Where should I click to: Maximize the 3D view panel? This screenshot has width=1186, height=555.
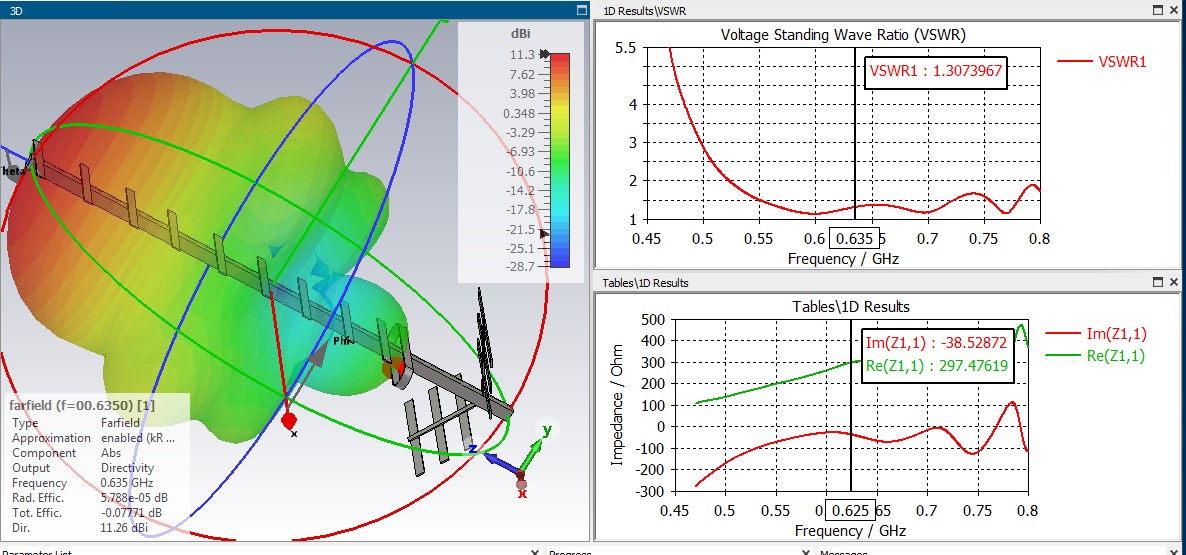pyautogui.click(x=582, y=11)
